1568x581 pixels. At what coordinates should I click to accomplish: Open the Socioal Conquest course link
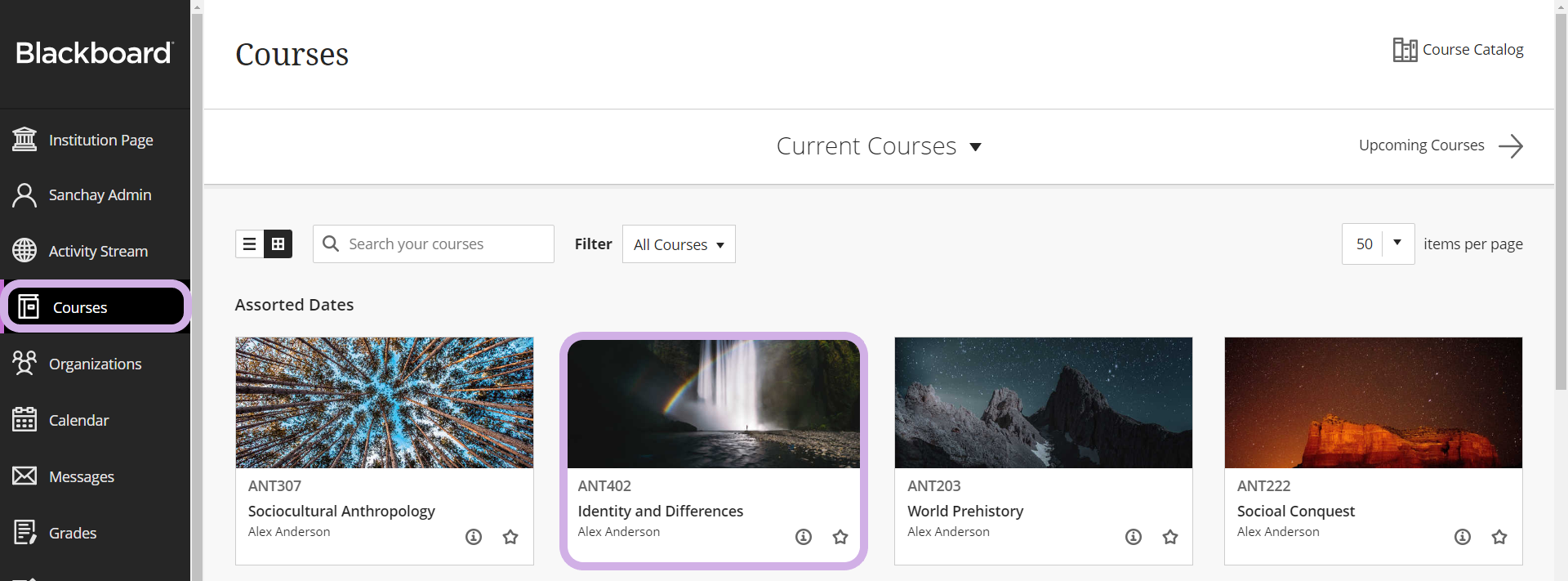(1295, 511)
